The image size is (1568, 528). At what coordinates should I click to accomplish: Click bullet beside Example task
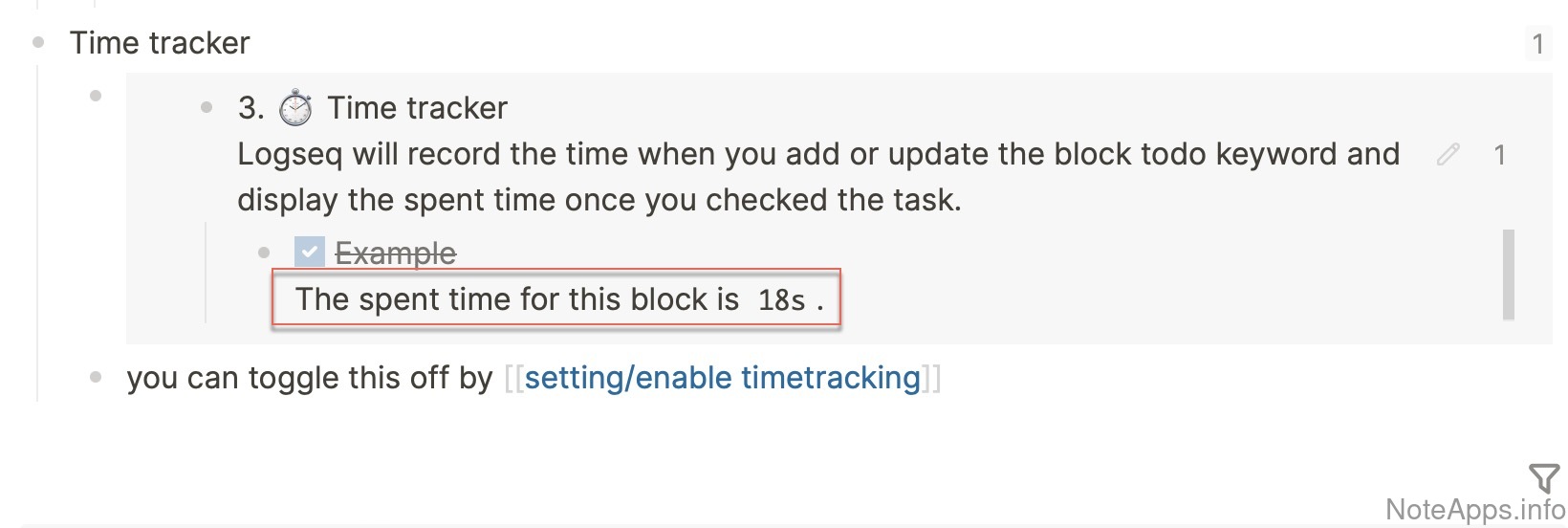tap(264, 253)
